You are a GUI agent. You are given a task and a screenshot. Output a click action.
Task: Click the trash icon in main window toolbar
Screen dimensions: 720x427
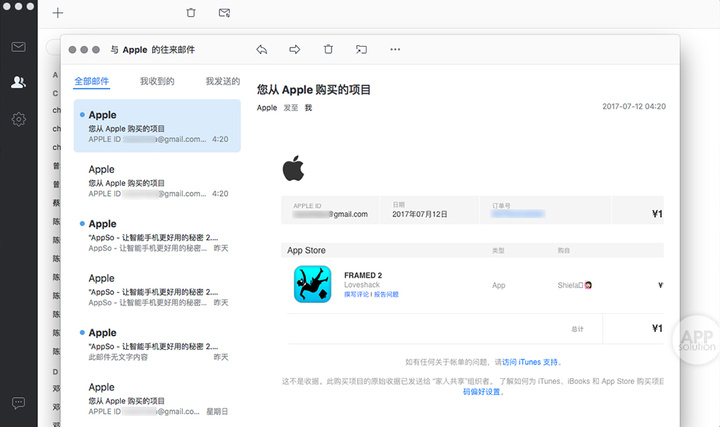click(x=191, y=13)
